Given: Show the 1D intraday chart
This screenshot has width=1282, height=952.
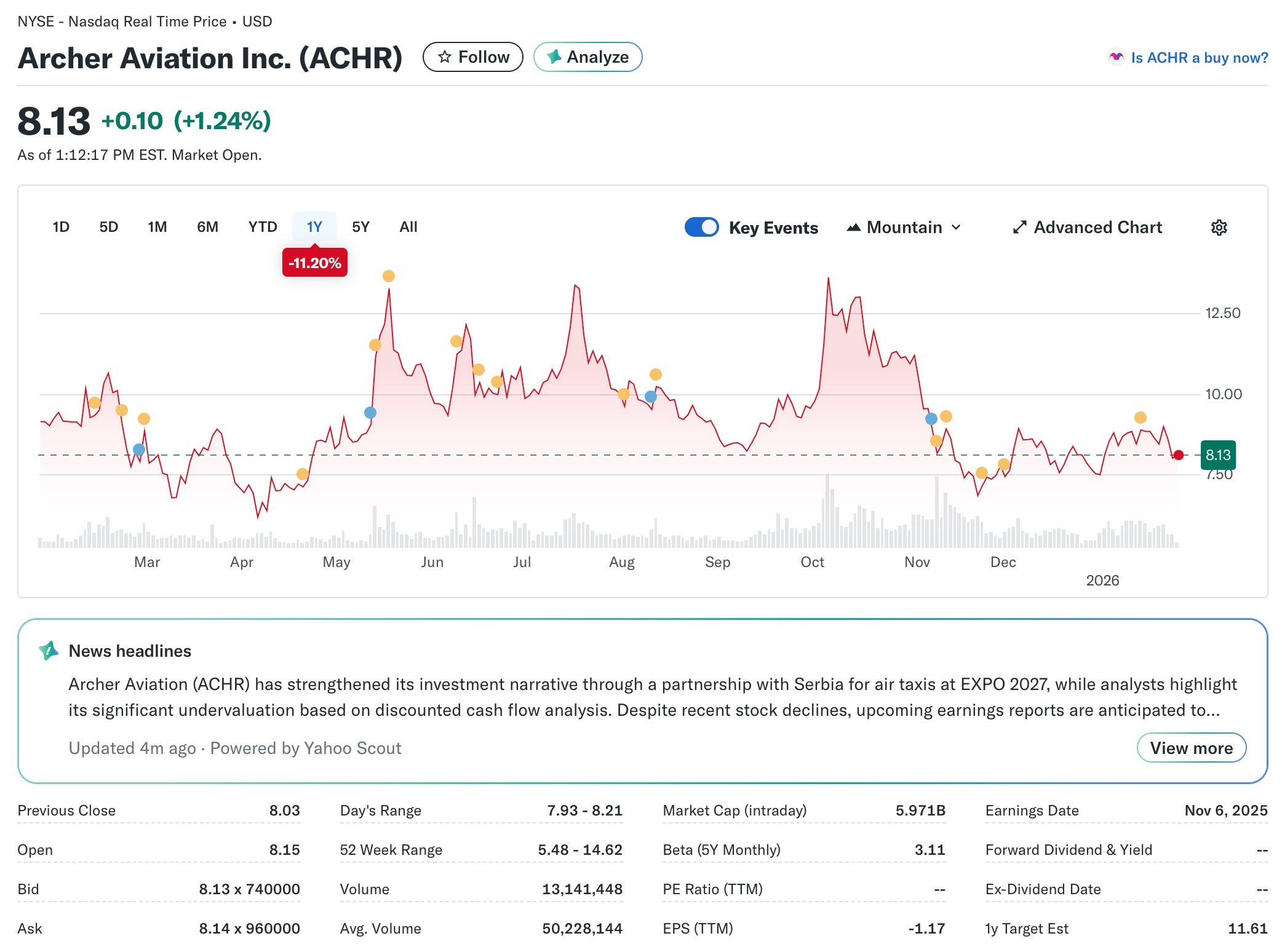Looking at the screenshot, I should [61, 227].
